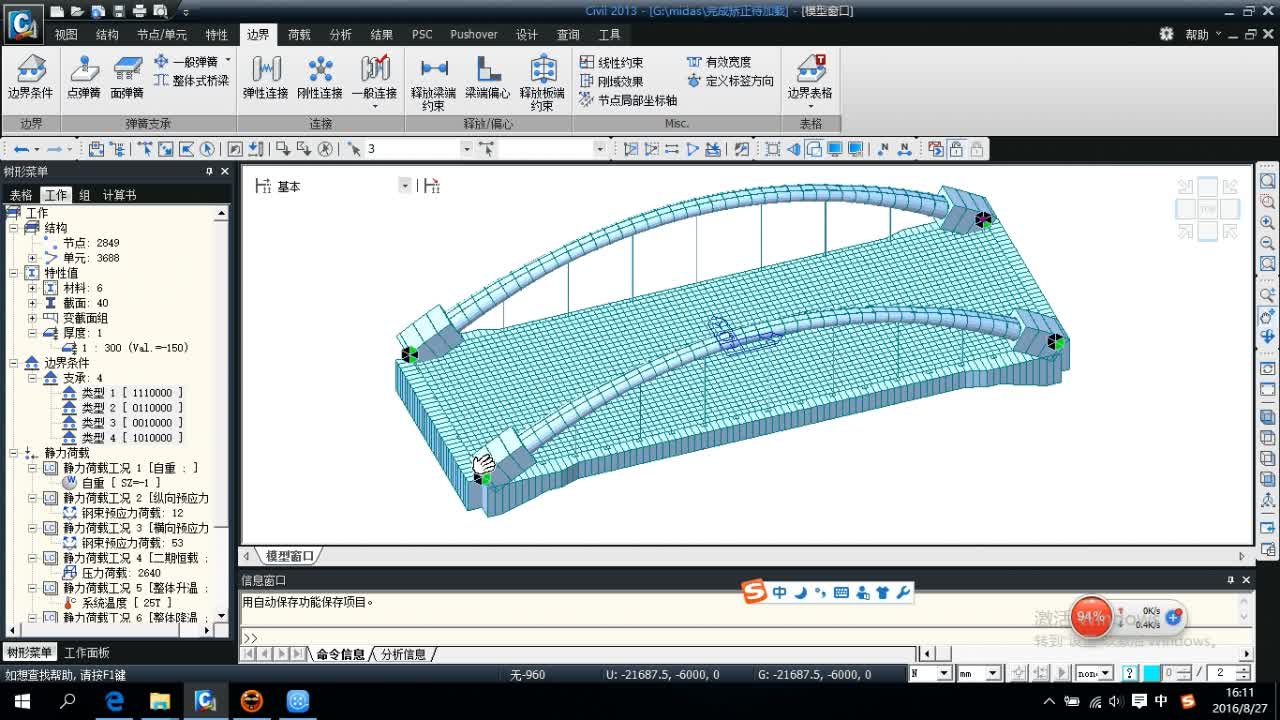Viewport: 1280px width, 720px height.
Task: Expand the 单元: 3688 tree node
Action: tap(32, 258)
